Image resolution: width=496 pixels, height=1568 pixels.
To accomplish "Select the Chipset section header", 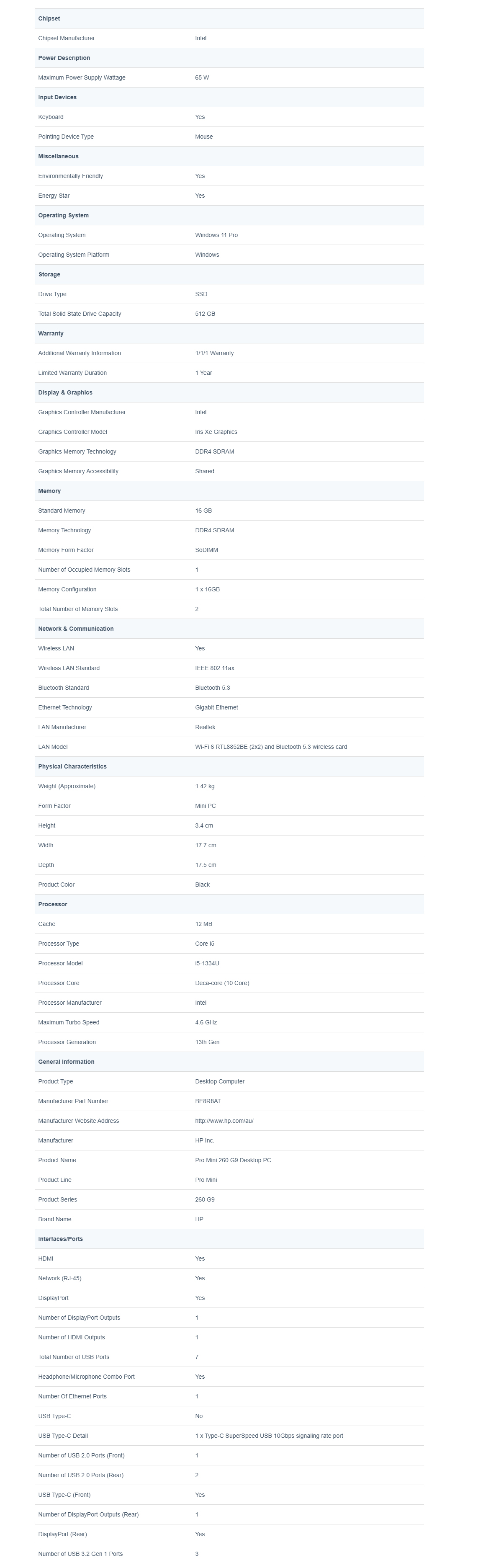I will click(229, 18).
